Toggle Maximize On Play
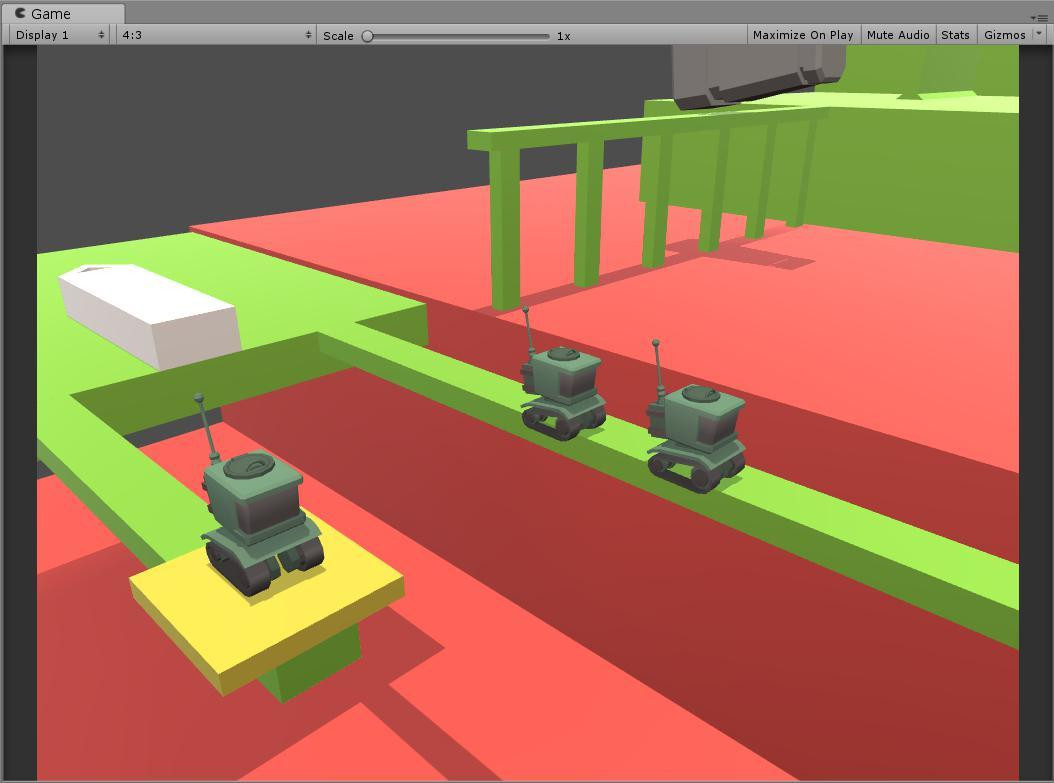The width and height of the screenshot is (1054, 783). [x=803, y=35]
